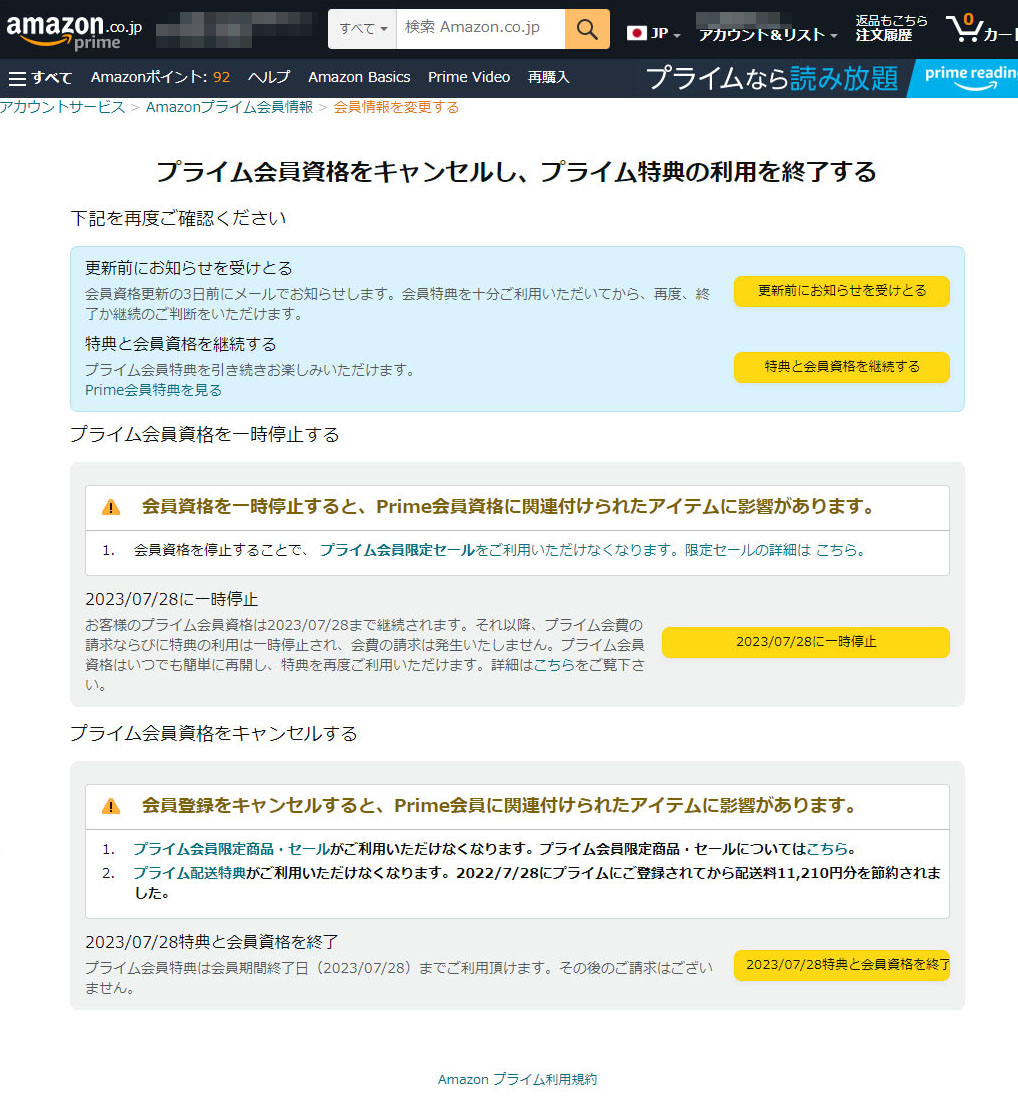Click 2023/07/28特典と会員資格を終了 button
Image resolution: width=1018 pixels, height=1112 pixels.
[x=841, y=965]
